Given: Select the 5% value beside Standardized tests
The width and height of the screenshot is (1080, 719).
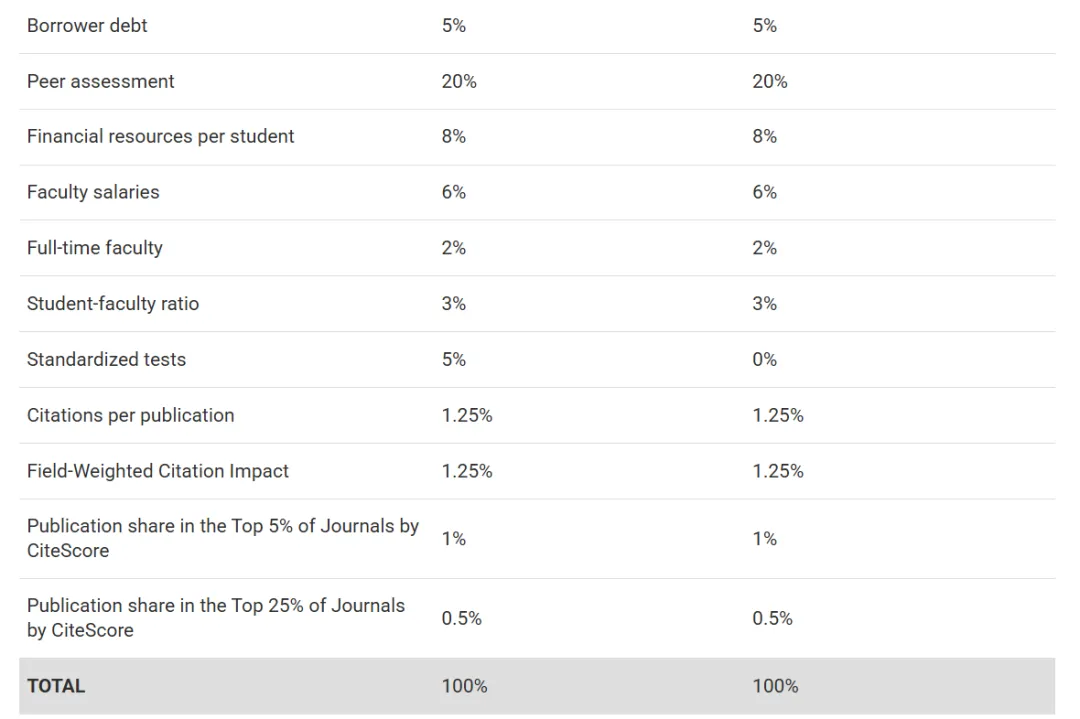Looking at the screenshot, I should click(454, 359).
